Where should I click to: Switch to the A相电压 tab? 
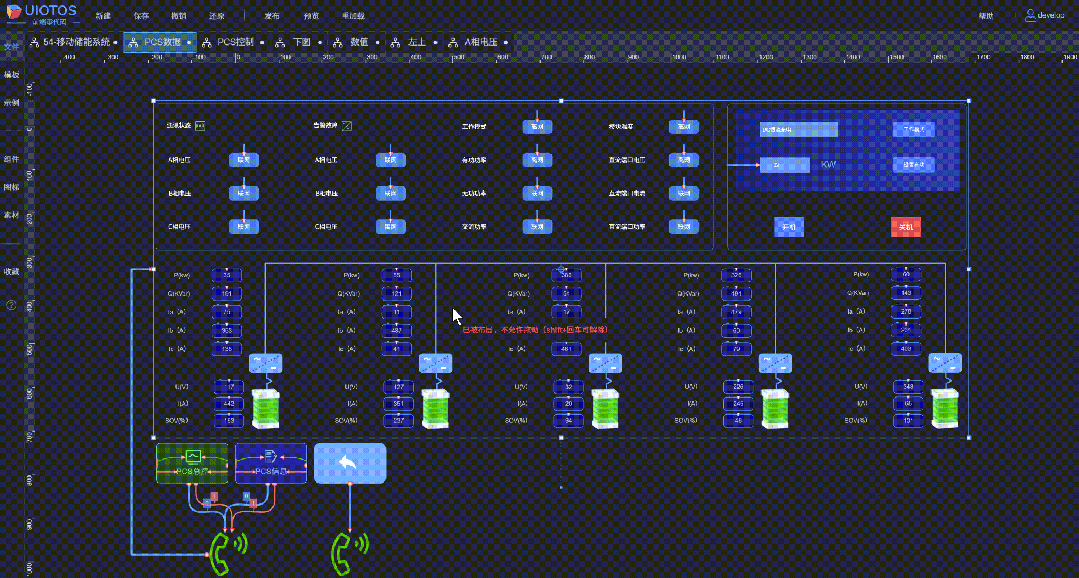pyautogui.click(x=480, y=42)
